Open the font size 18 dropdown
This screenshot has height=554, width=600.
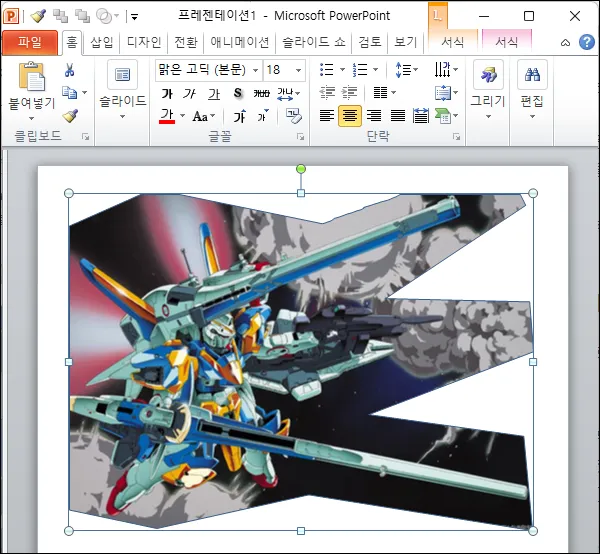[298, 70]
